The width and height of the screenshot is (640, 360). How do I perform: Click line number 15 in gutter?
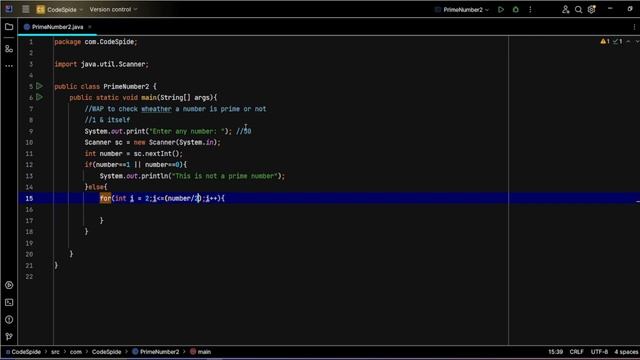(29, 198)
